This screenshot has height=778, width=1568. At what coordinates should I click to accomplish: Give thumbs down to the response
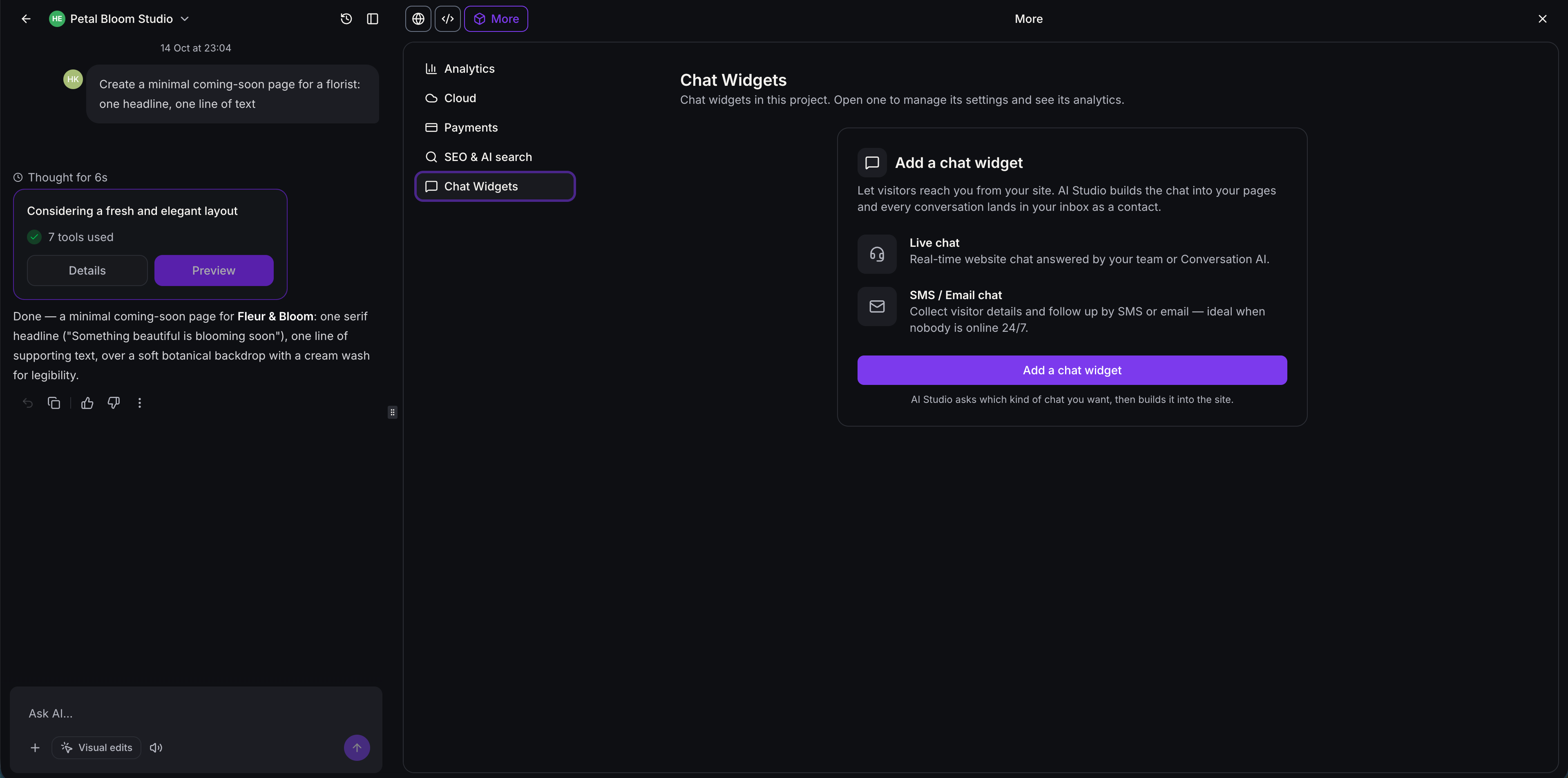tap(113, 403)
